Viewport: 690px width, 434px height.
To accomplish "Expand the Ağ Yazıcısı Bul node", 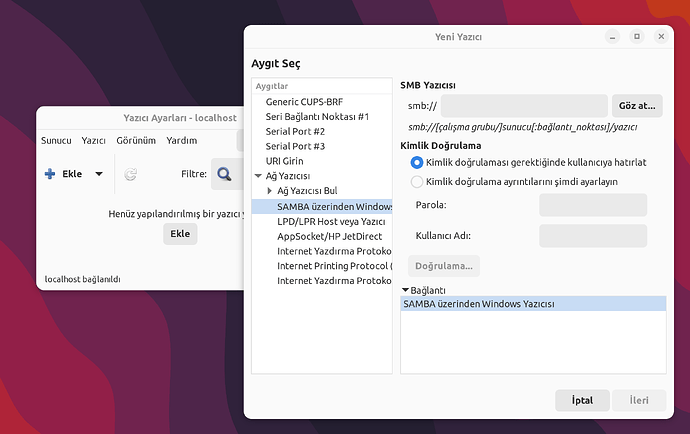I will 270,191.
